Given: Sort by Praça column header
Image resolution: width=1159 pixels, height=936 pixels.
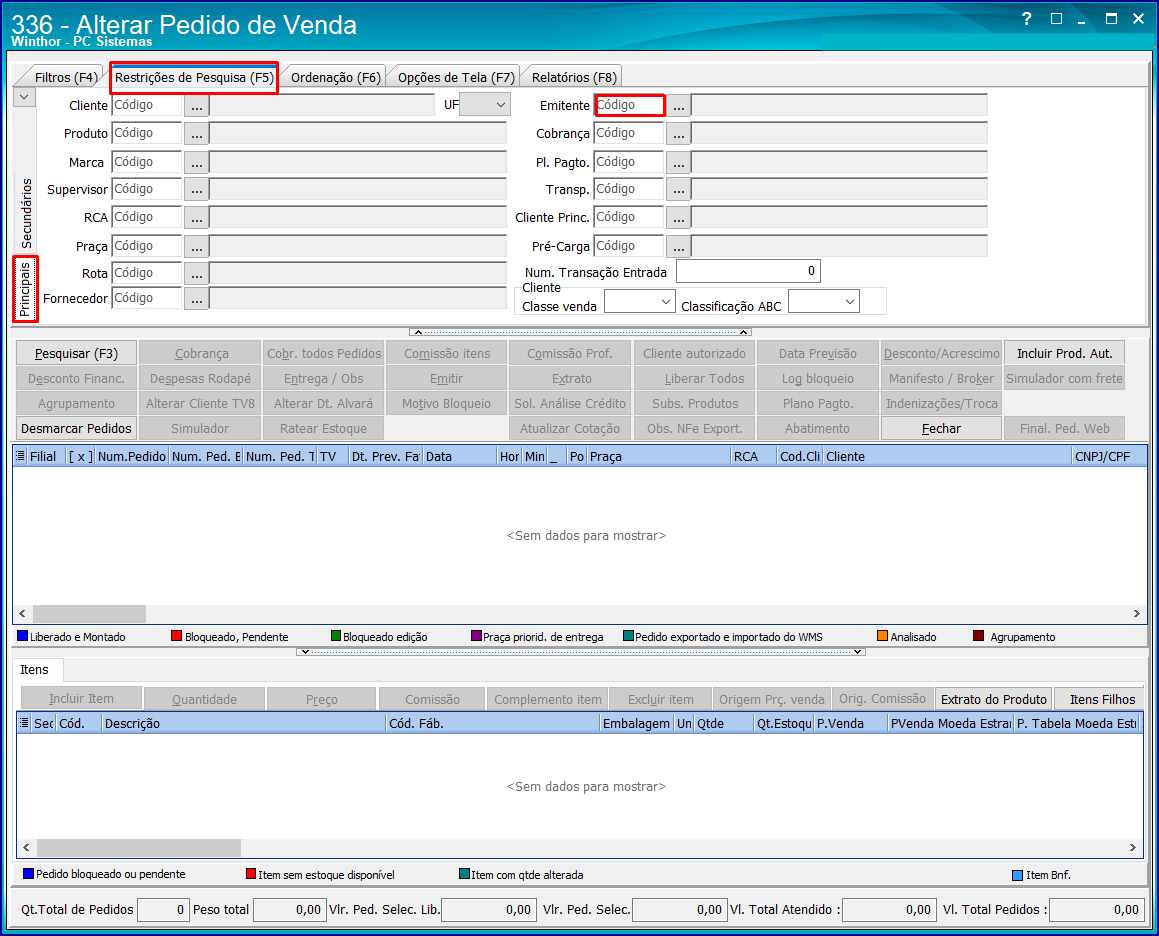Looking at the screenshot, I should pos(658,457).
